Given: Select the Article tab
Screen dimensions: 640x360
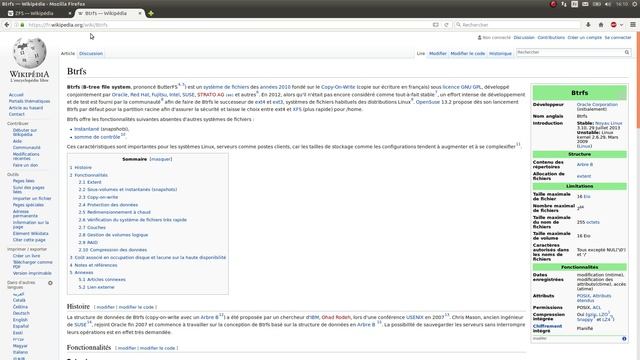Looking at the screenshot, I should pos(68,53).
